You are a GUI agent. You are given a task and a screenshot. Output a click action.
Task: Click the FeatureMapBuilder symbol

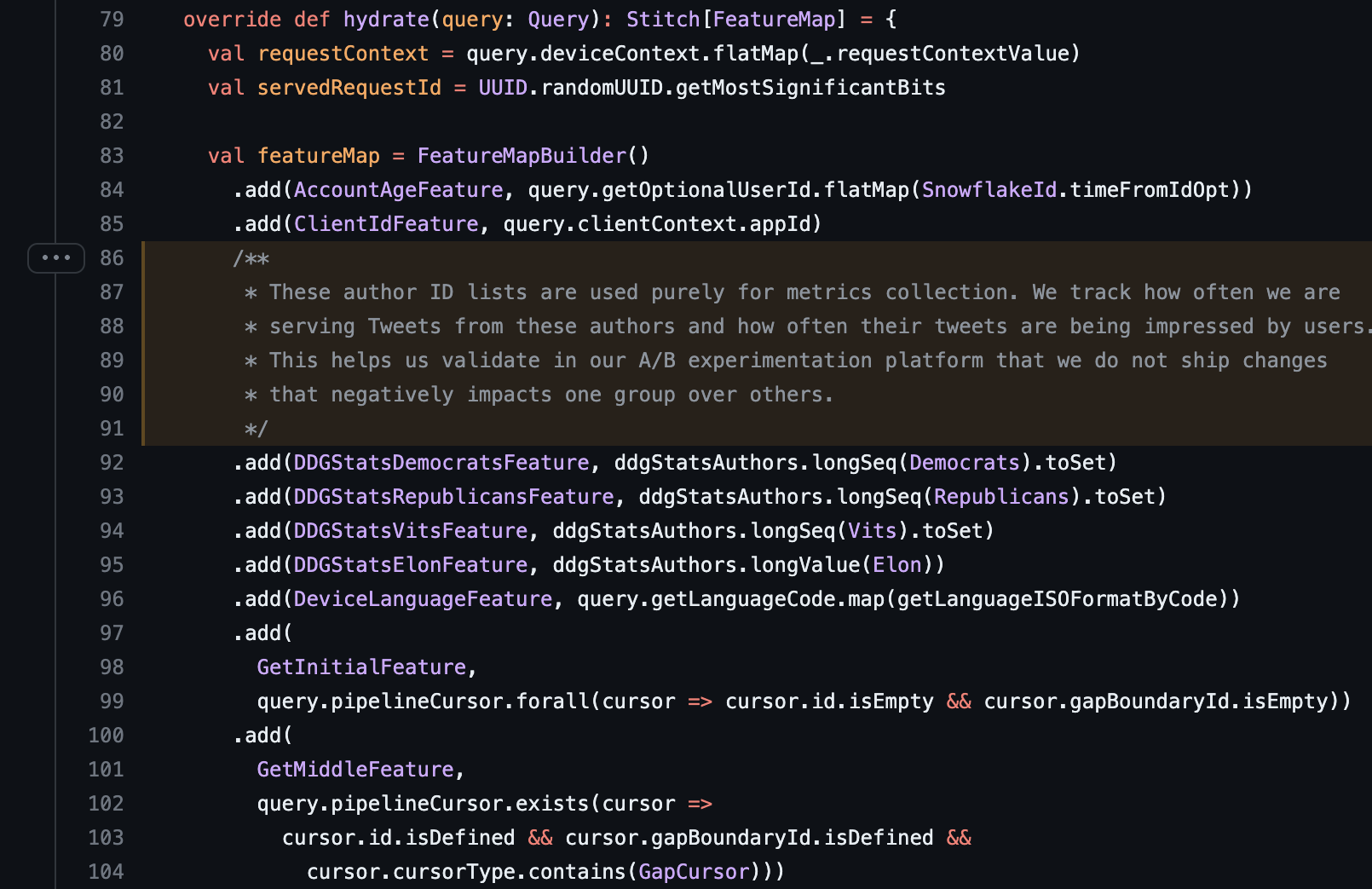pos(522,156)
